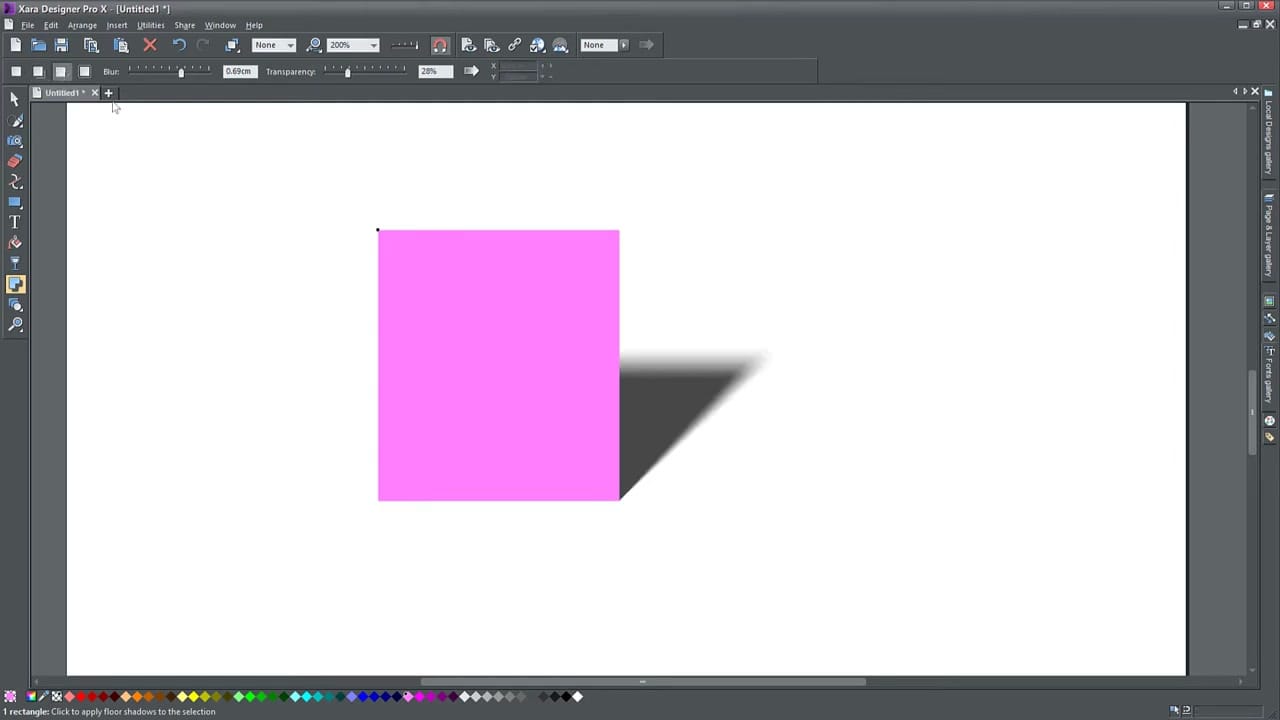Switch shadow type to wall shadow
The image size is (1280, 720).
38,71
